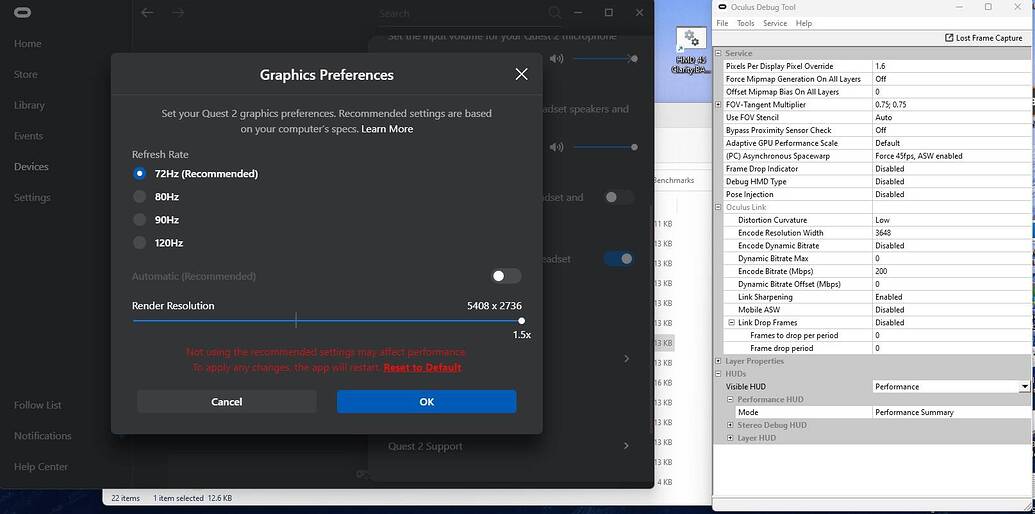The height and width of the screenshot is (514, 1035).
Task: Click the forward arrow in Oculus app
Action: [x=178, y=13]
